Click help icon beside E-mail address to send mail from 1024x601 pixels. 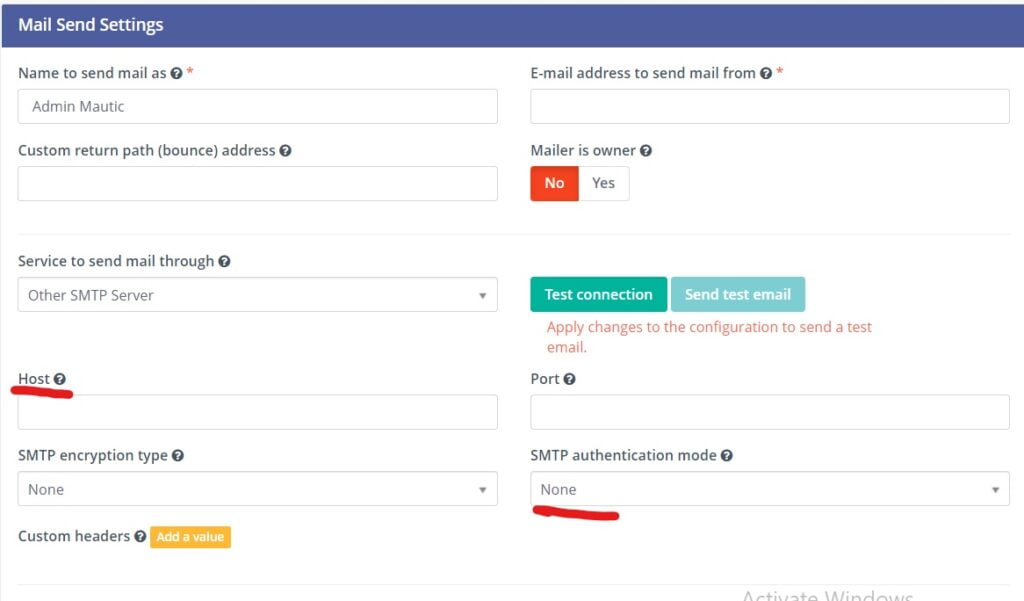pyautogui.click(x=766, y=73)
